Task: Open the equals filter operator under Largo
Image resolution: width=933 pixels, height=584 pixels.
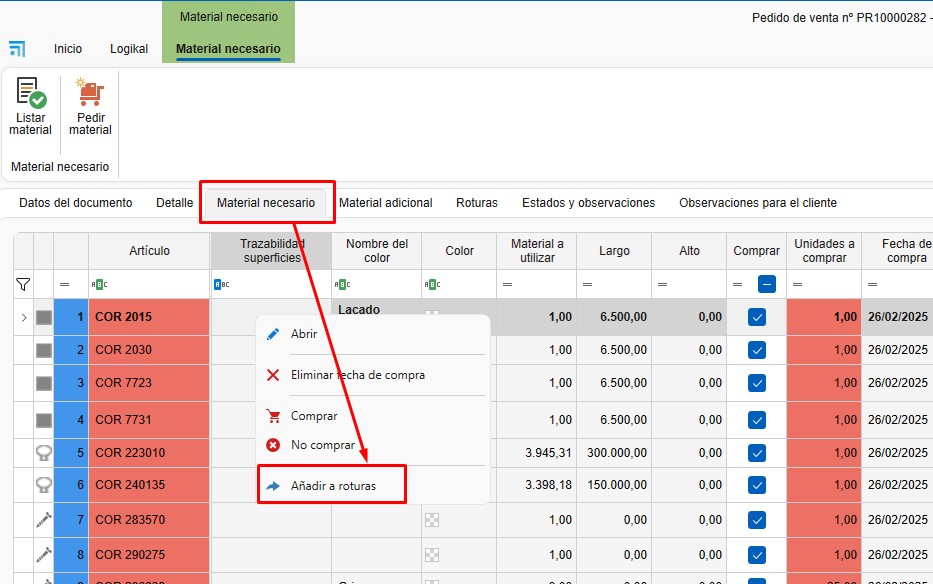Action: [587, 285]
